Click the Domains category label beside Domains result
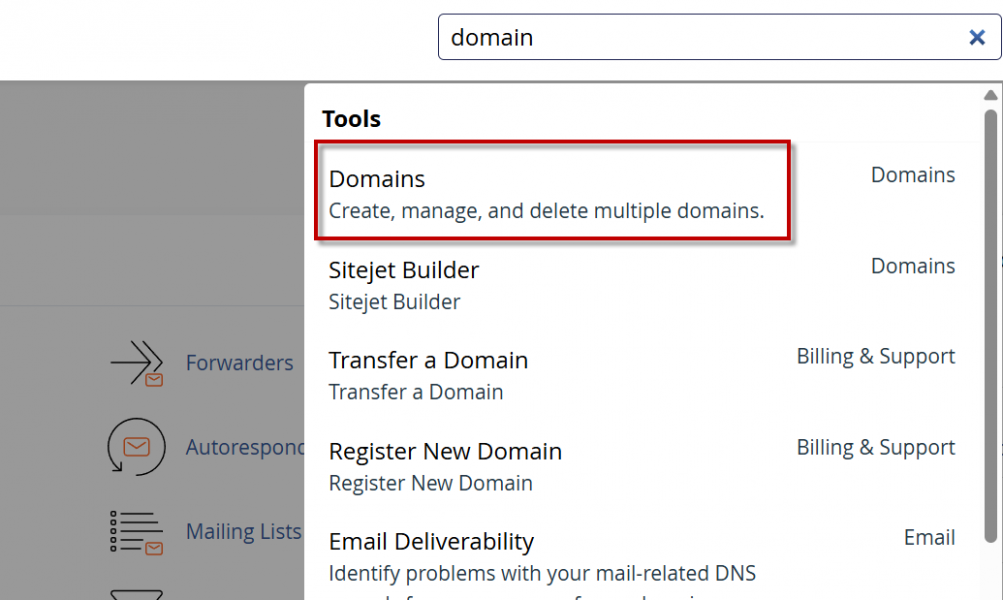This screenshot has height=600, width=1003. pos(912,175)
